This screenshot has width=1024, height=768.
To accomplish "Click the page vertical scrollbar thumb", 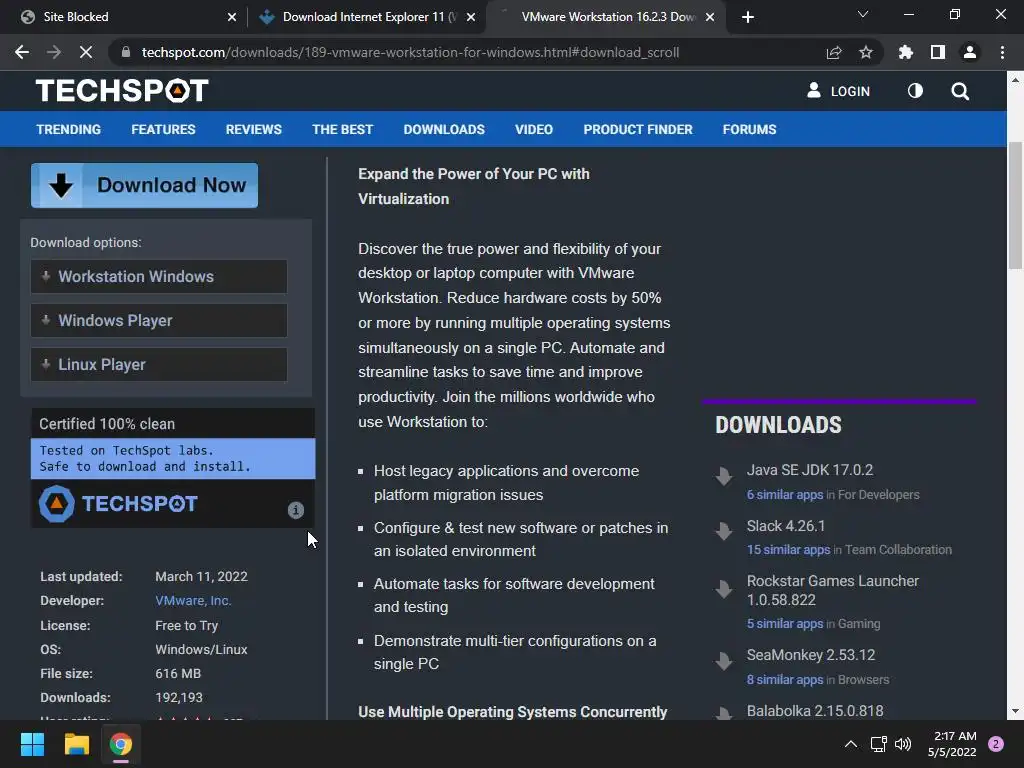I will 1015,206.
